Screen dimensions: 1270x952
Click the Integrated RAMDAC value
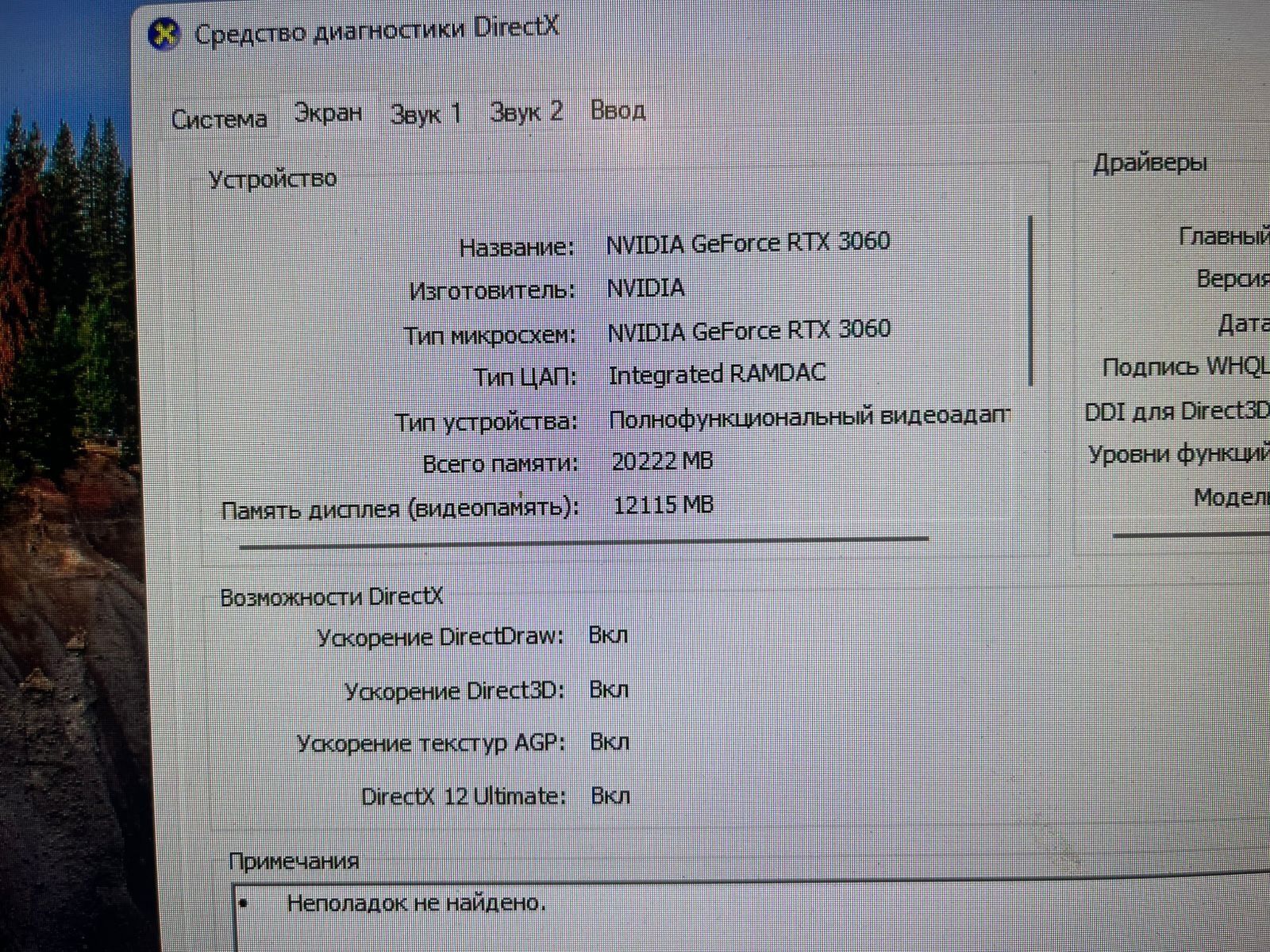point(717,374)
